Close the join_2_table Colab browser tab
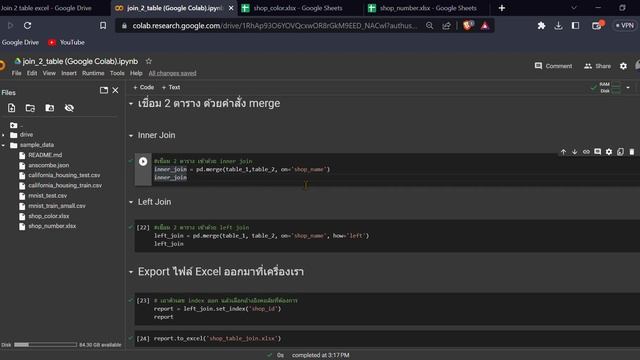The width and height of the screenshot is (640, 360). pyautogui.click(x=231, y=8)
